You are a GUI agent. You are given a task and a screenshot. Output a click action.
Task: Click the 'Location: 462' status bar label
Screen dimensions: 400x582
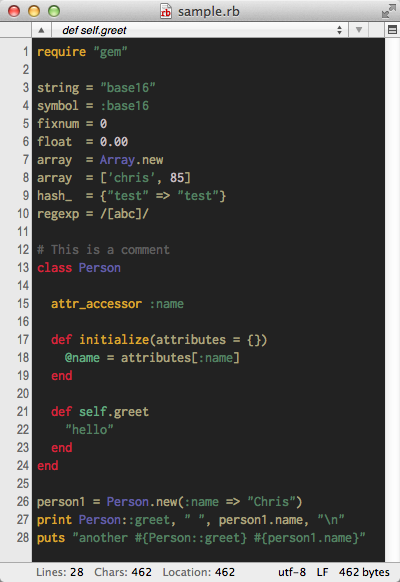(199, 572)
